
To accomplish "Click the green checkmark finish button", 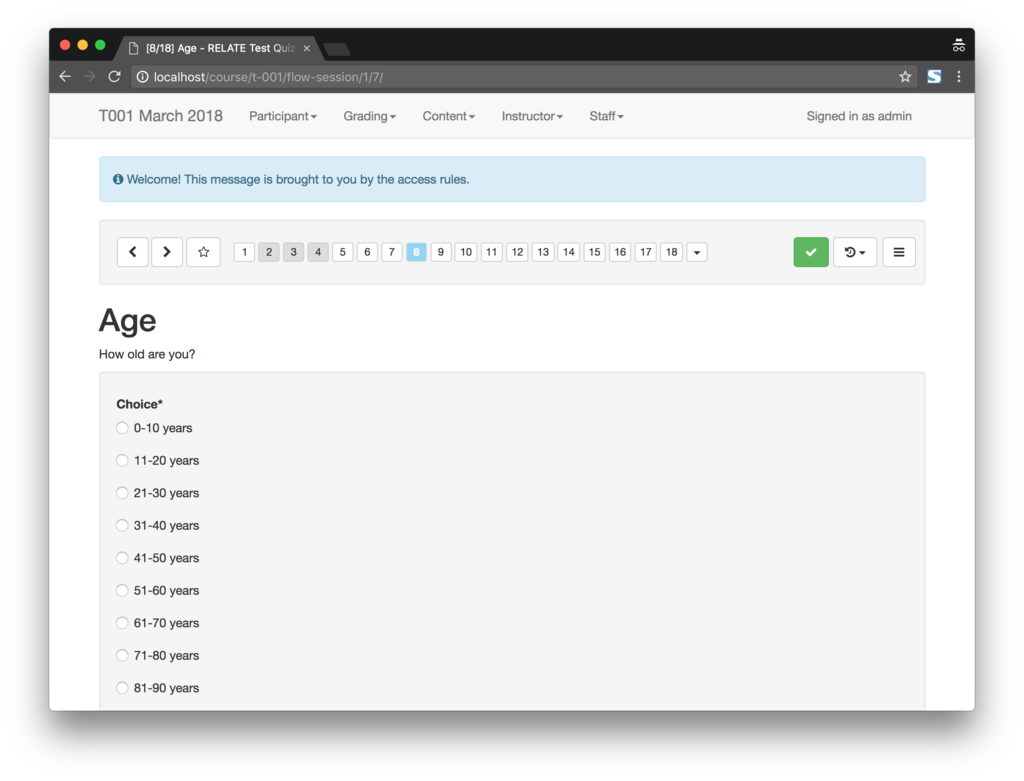I will point(810,252).
